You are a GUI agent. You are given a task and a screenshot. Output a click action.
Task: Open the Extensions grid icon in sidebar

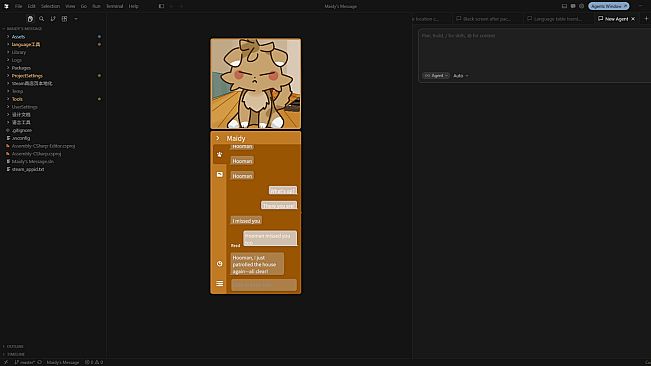[x=64, y=19]
